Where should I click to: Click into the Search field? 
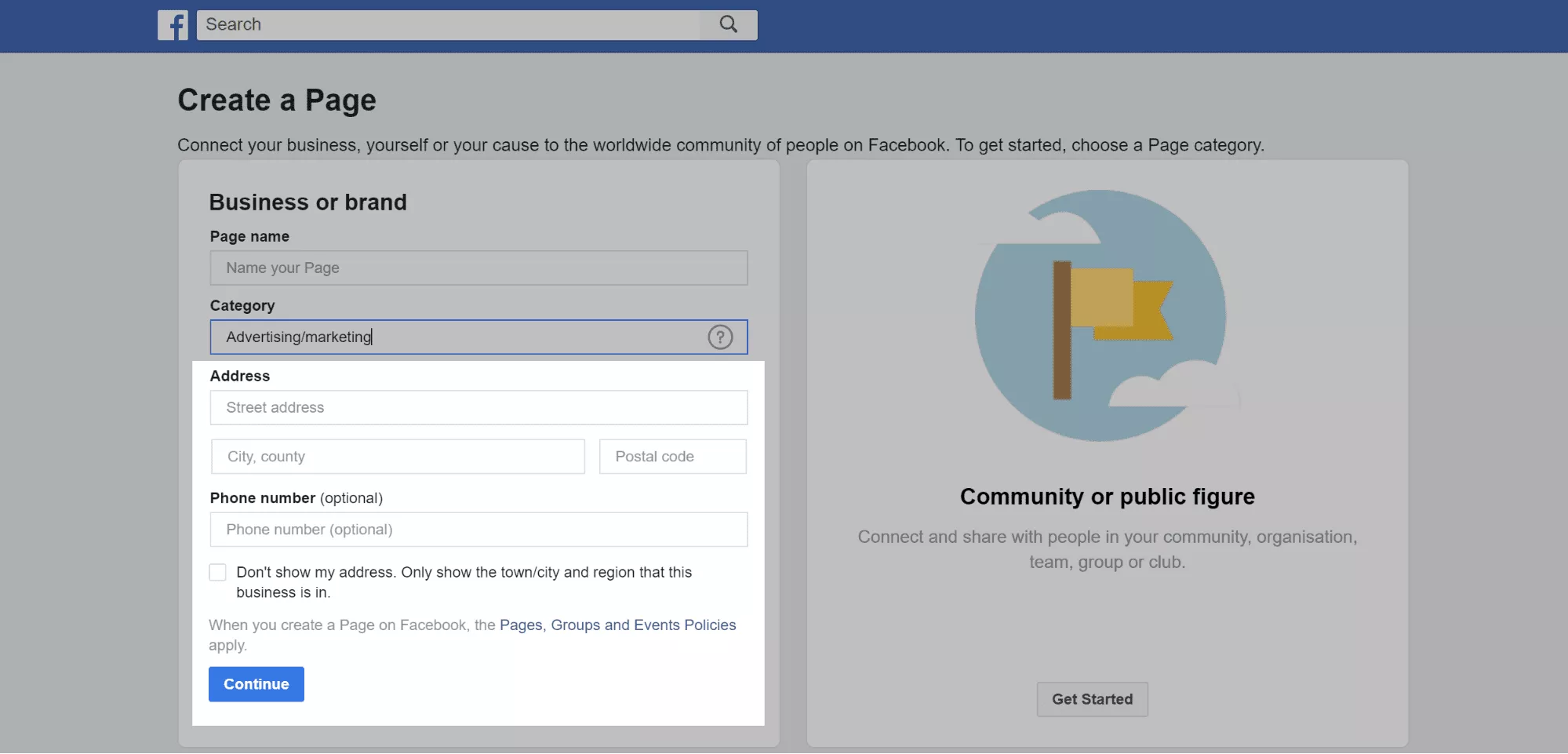(x=448, y=24)
